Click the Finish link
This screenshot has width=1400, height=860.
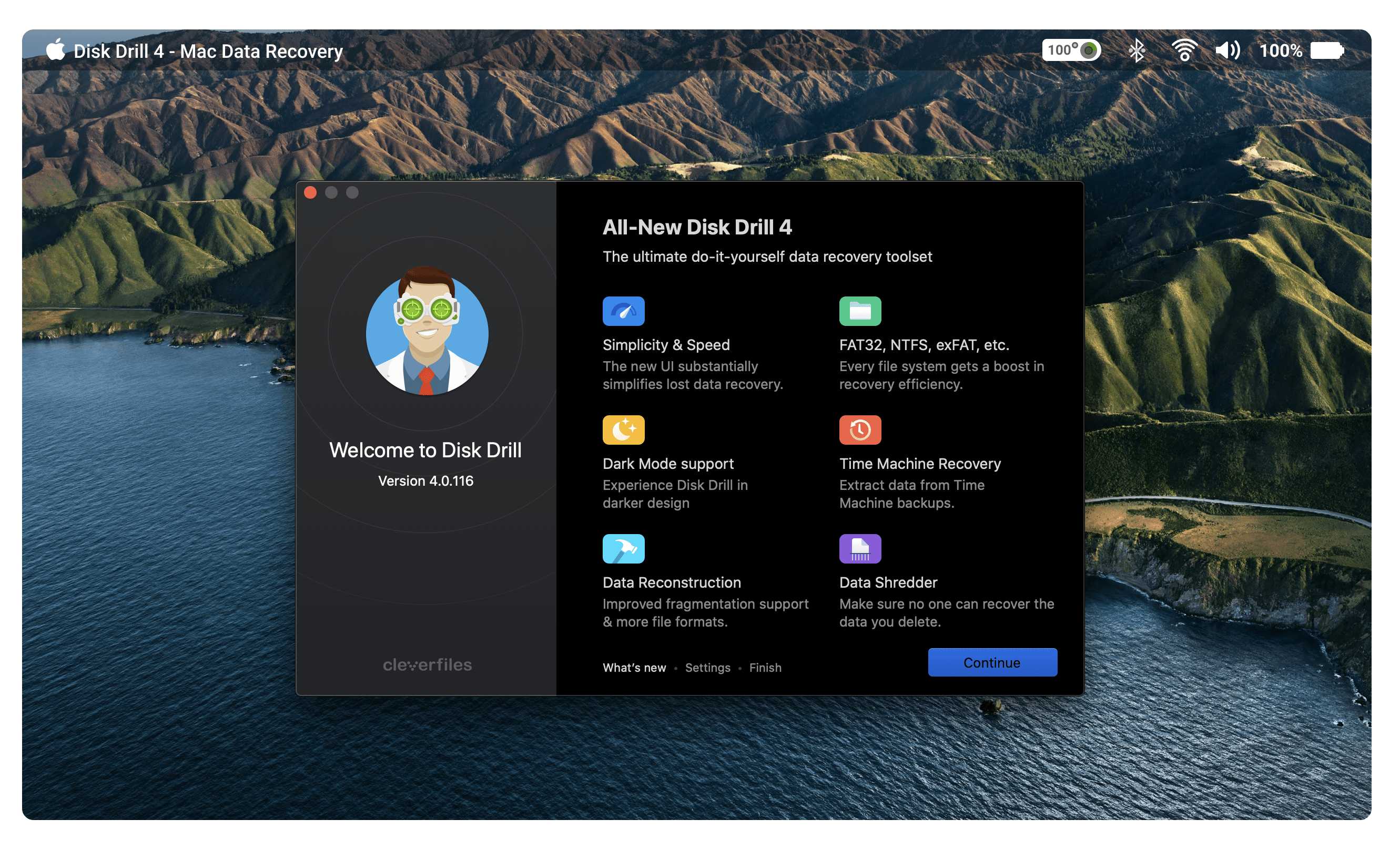pos(765,667)
